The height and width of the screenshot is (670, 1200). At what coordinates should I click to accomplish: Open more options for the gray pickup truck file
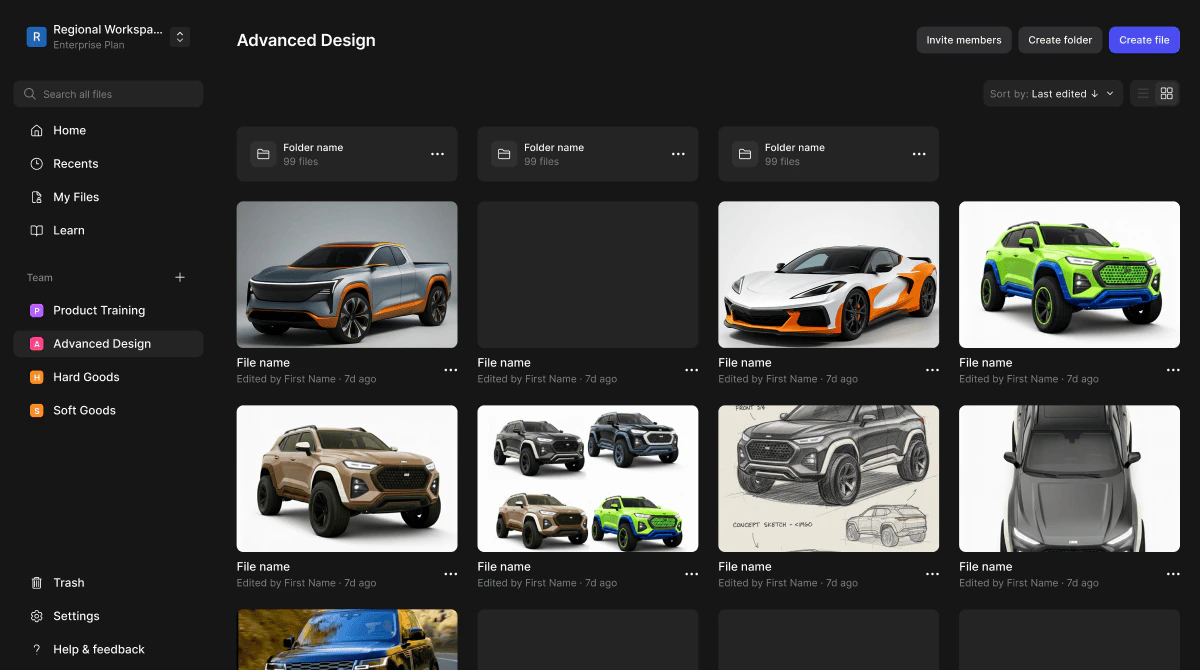pyautogui.click(x=450, y=370)
